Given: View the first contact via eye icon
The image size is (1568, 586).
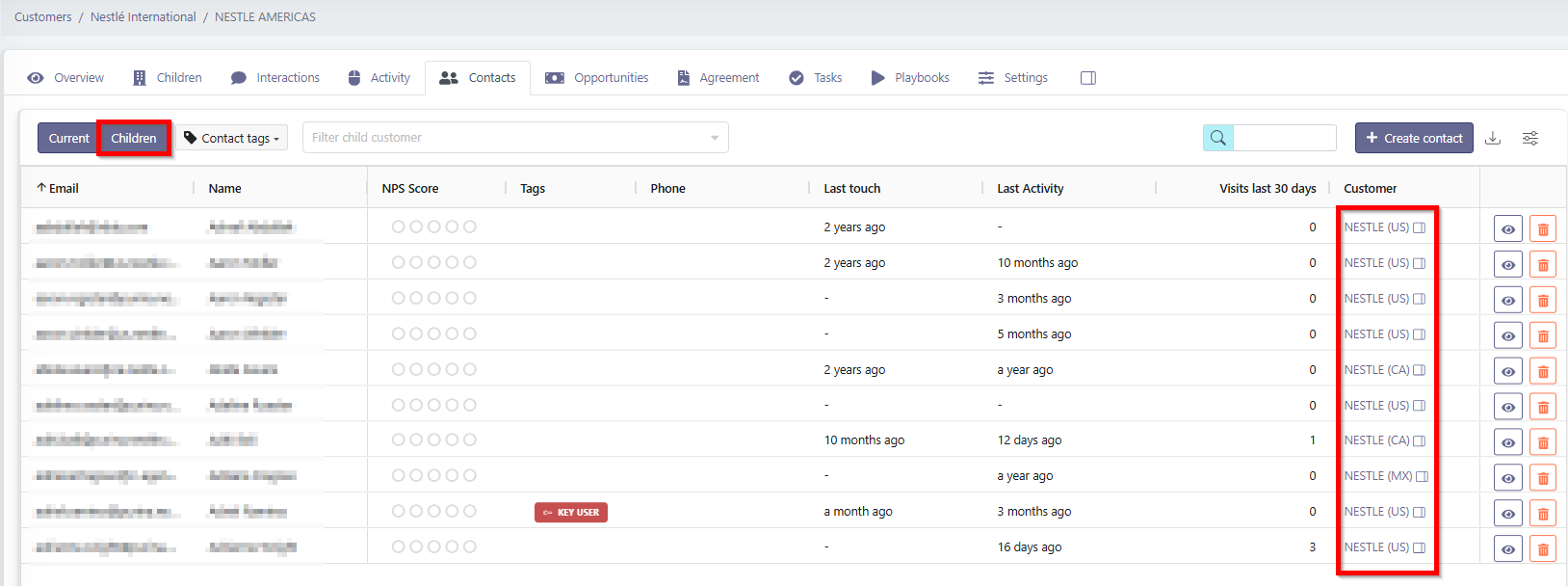Looking at the screenshot, I should pos(1507,228).
